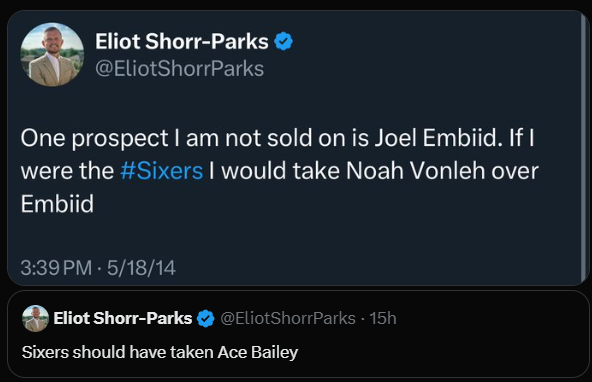Click the verified badge beside top display name
This screenshot has height=382, width=592.
pos(284,41)
